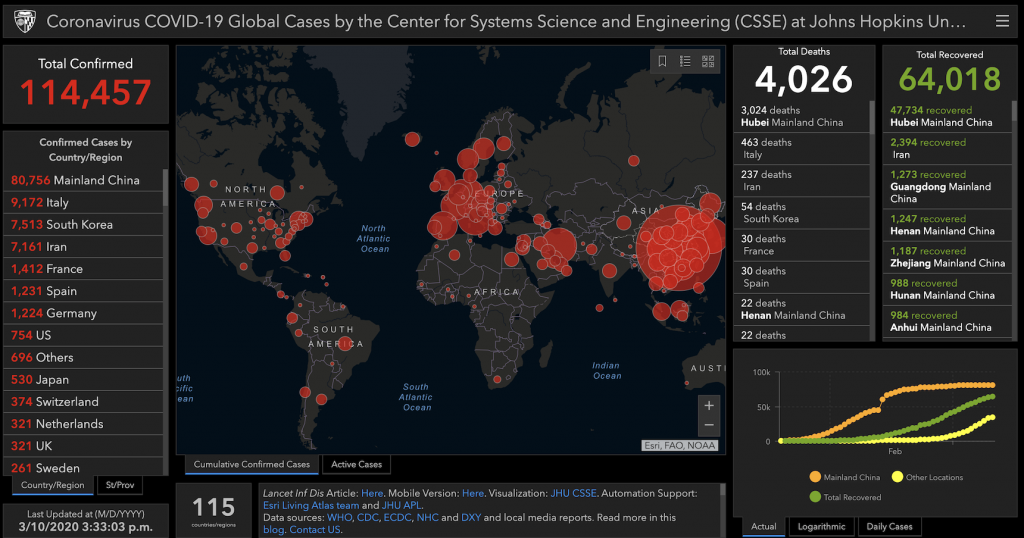Image resolution: width=1024 pixels, height=538 pixels.
Task: Select the St/Prov tab
Action: click(x=120, y=485)
